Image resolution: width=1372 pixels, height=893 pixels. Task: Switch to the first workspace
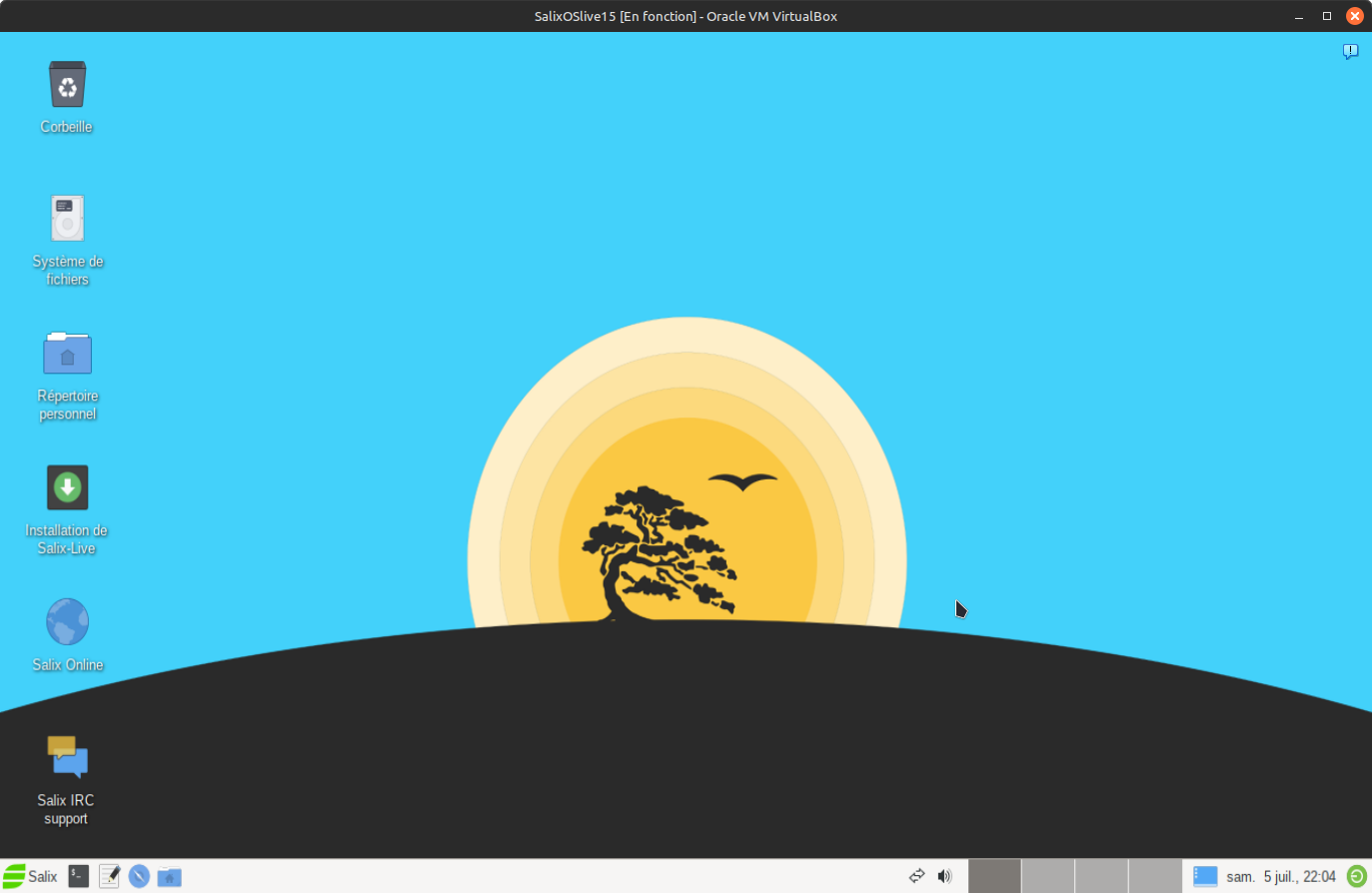(x=994, y=876)
